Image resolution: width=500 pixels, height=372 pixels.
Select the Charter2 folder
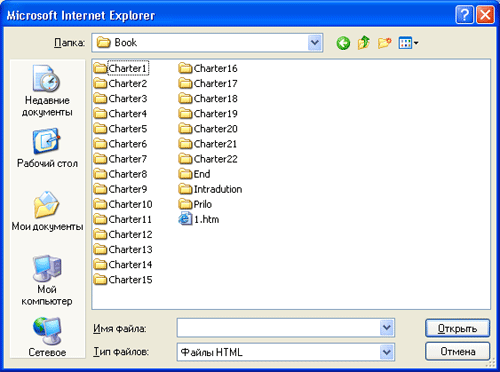click(x=120, y=83)
